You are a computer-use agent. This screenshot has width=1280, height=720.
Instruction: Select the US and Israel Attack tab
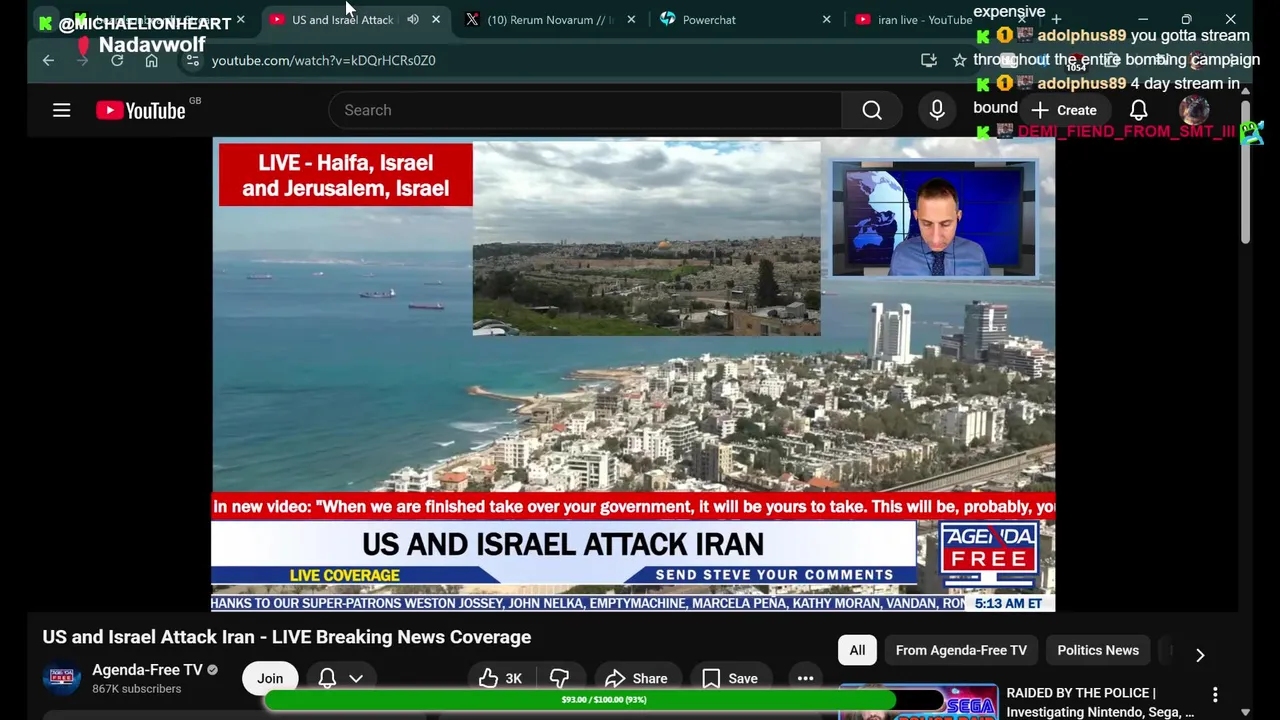pyautogui.click(x=340, y=19)
